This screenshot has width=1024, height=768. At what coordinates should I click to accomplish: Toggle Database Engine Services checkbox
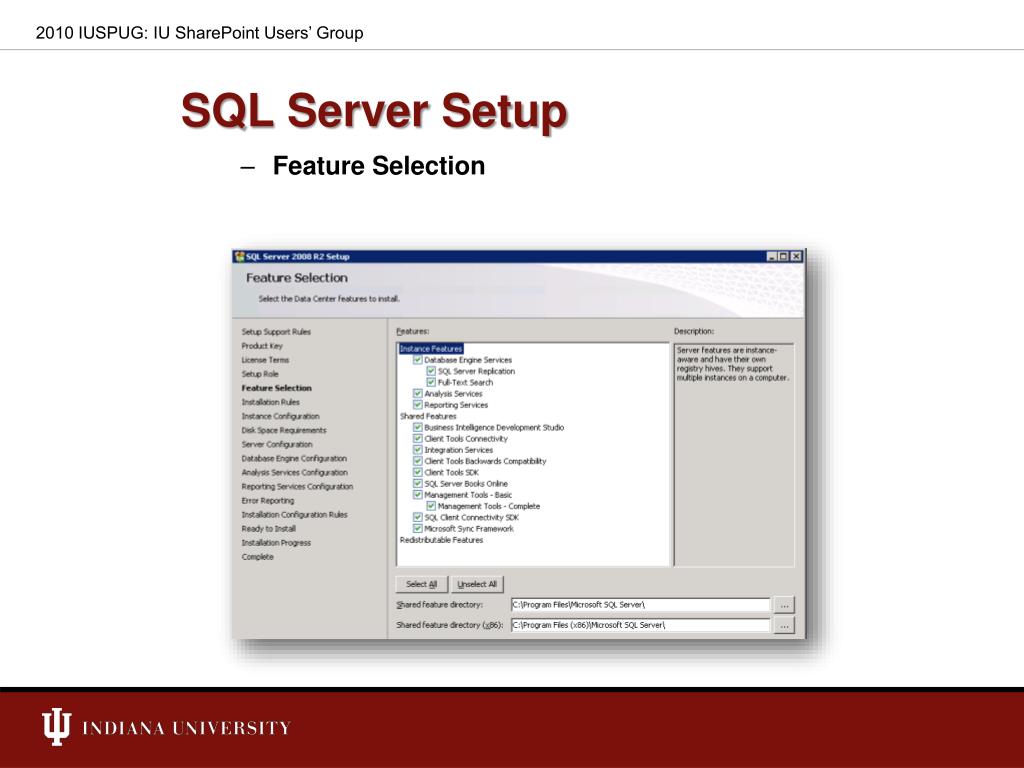point(418,360)
